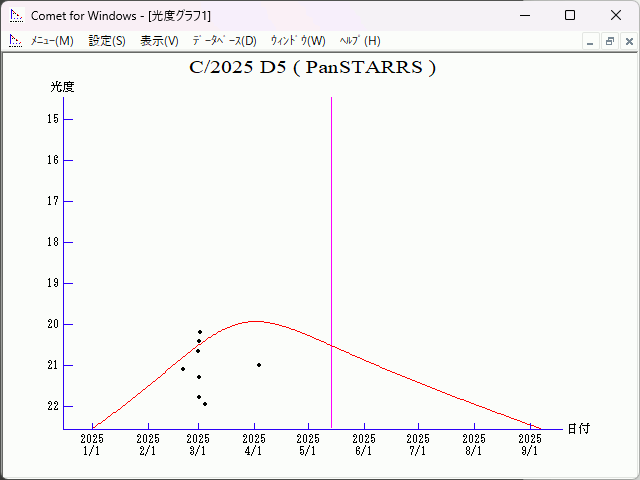640x480 pixels.
Task: Select the isolated observation point near 4/1
Action: (259, 365)
